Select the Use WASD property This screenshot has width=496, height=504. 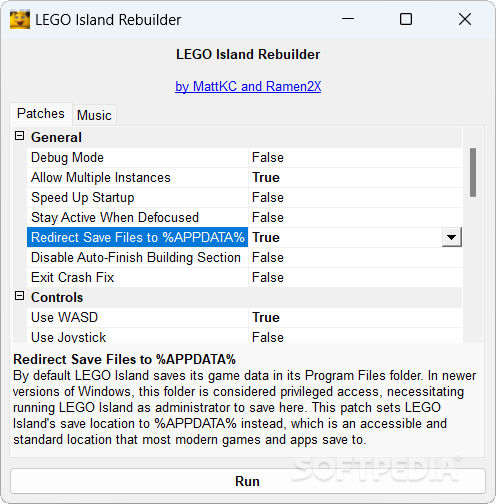(x=137, y=318)
